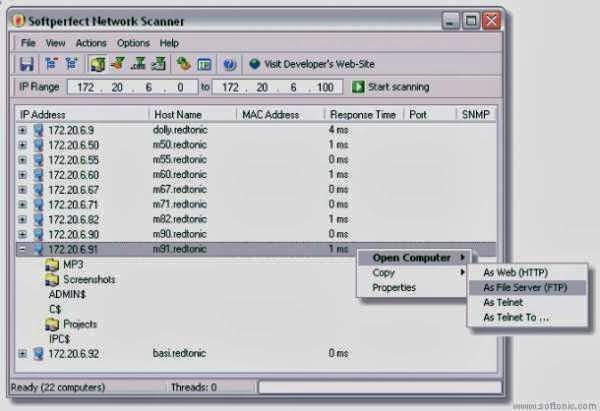Click the green Start scanning play icon
The height and width of the screenshot is (411, 600).
358,87
